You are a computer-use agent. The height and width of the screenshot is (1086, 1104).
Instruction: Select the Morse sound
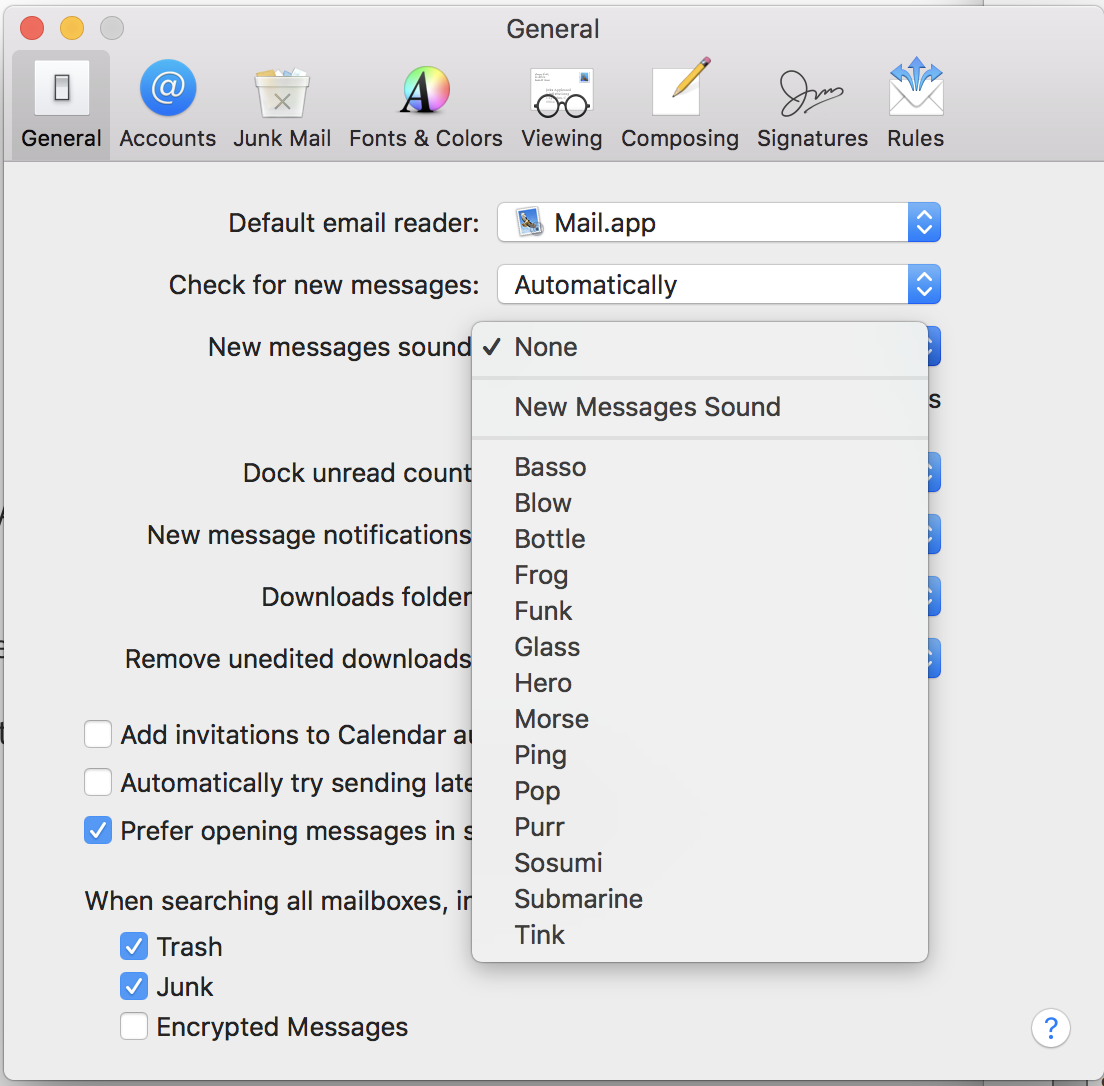[x=700, y=718]
